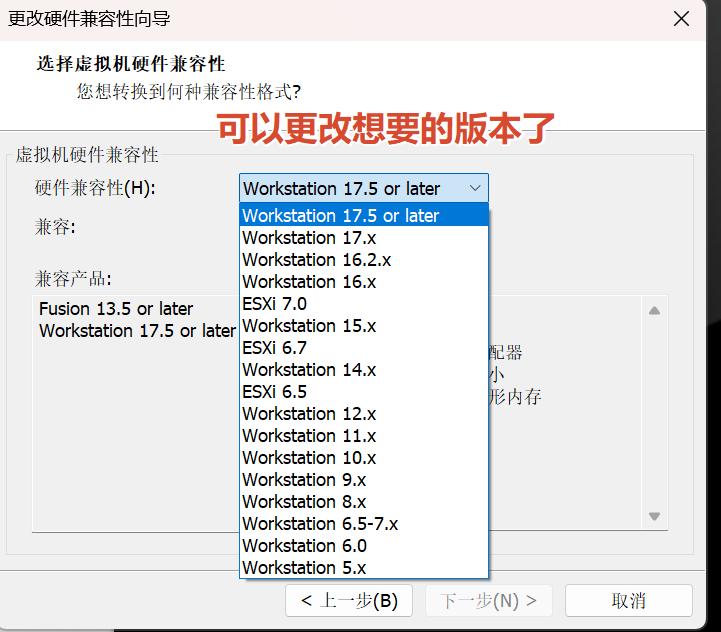Choose ESXi 6.7 compatibility
Image resolution: width=721 pixels, height=632 pixels.
[x=364, y=348]
